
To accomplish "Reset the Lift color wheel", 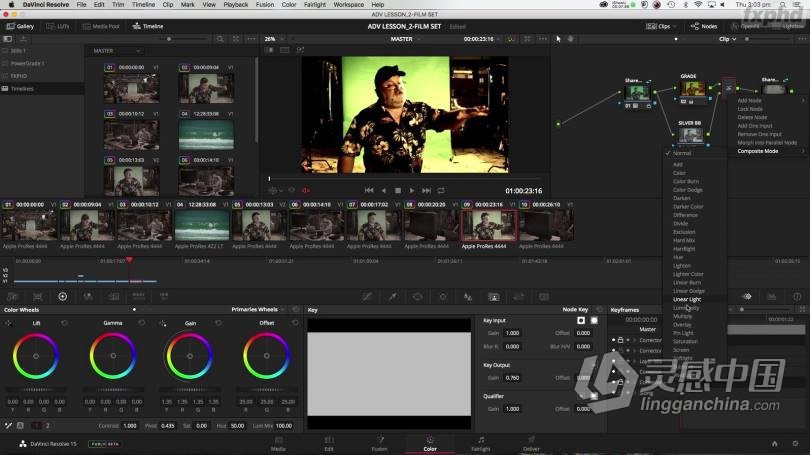I will (x=64, y=323).
